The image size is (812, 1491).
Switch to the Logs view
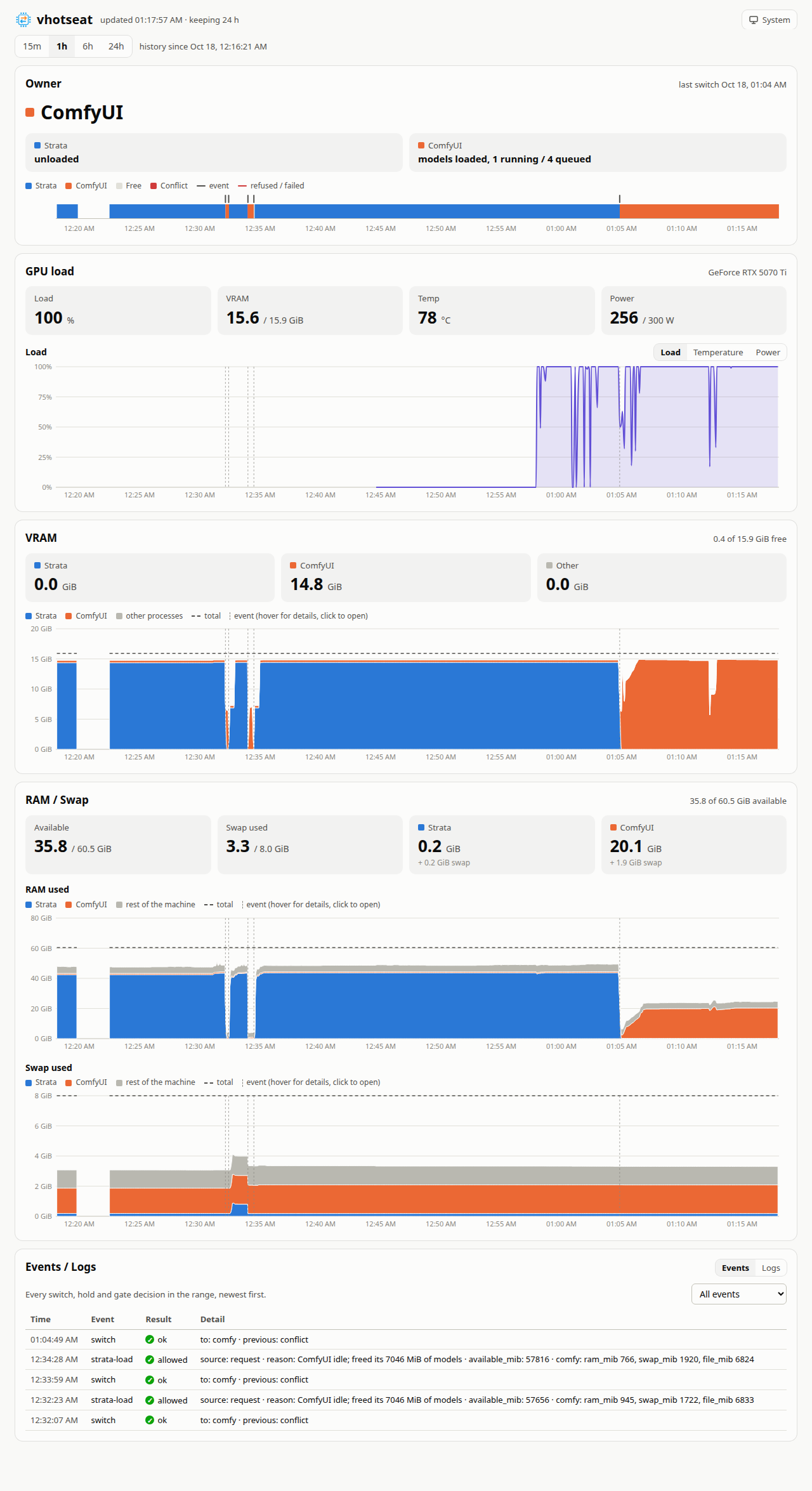click(771, 1268)
